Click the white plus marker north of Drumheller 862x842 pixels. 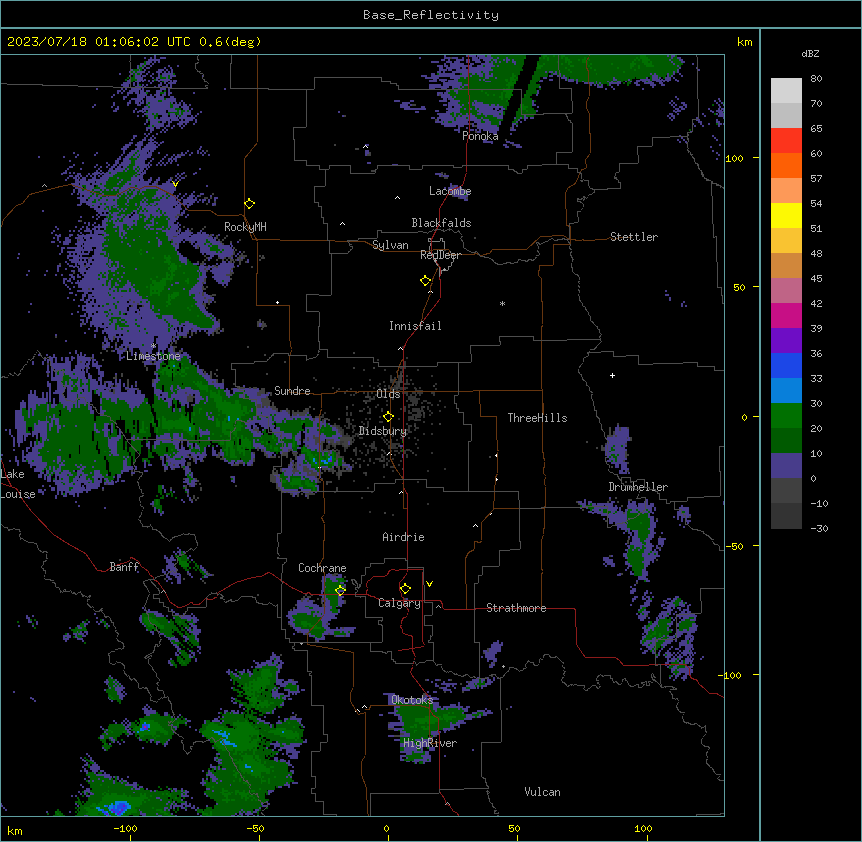[x=612, y=375]
